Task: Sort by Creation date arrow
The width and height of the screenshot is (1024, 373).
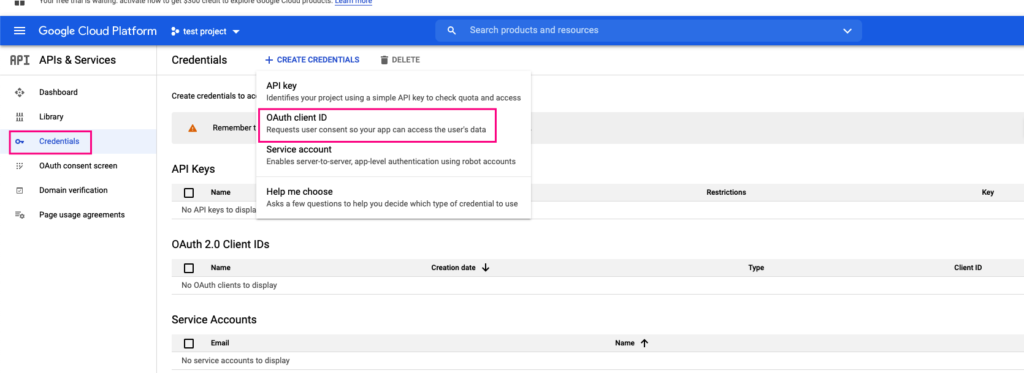Action: [485, 268]
